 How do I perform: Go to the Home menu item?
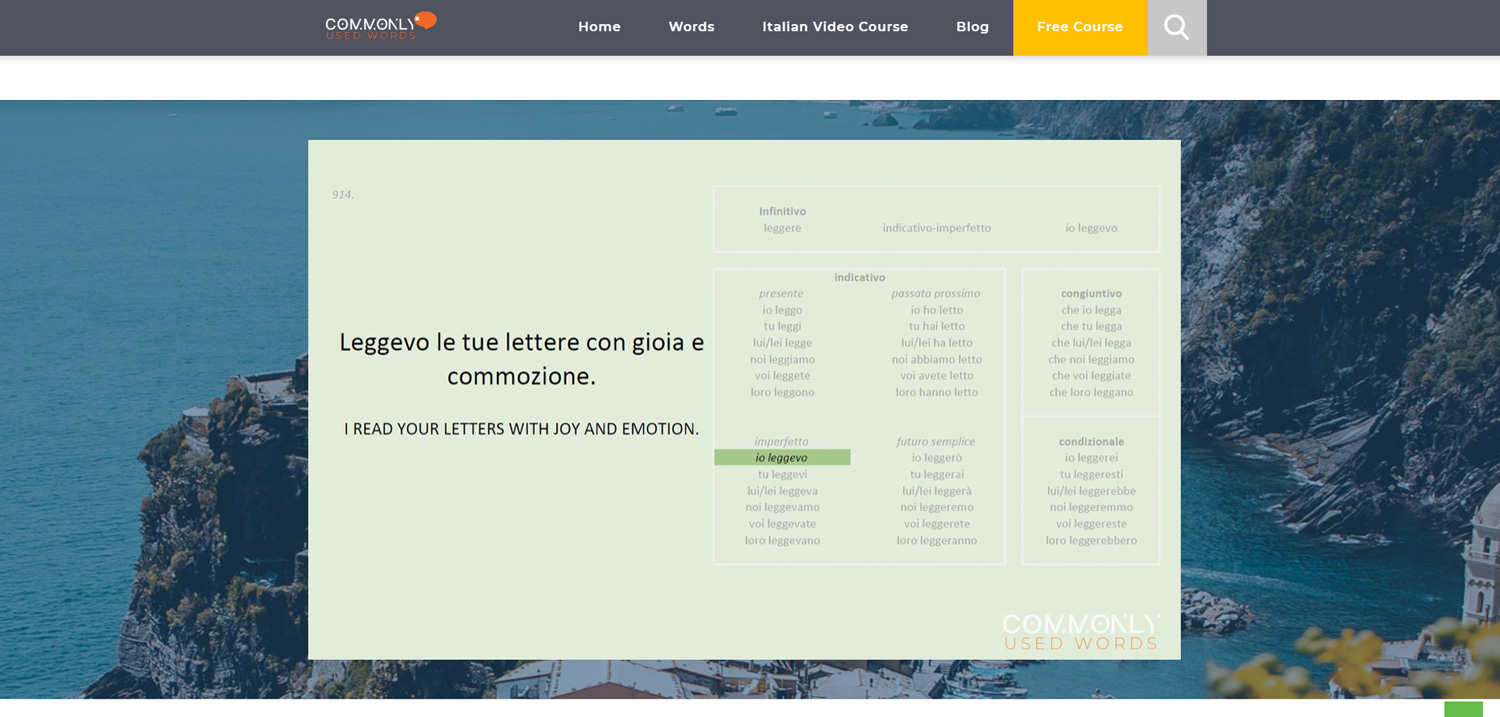coord(599,27)
